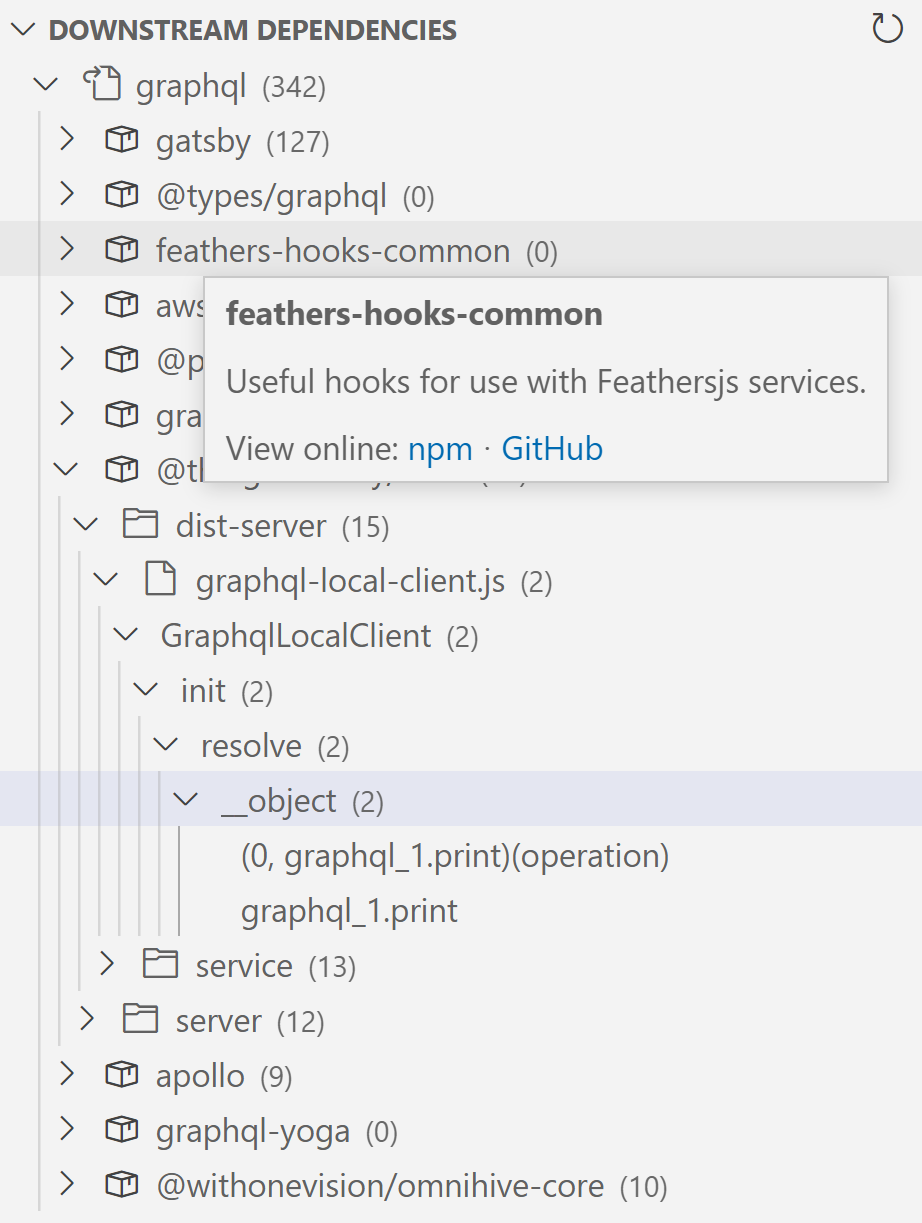Open the GitHub link in tooltip

click(552, 449)
